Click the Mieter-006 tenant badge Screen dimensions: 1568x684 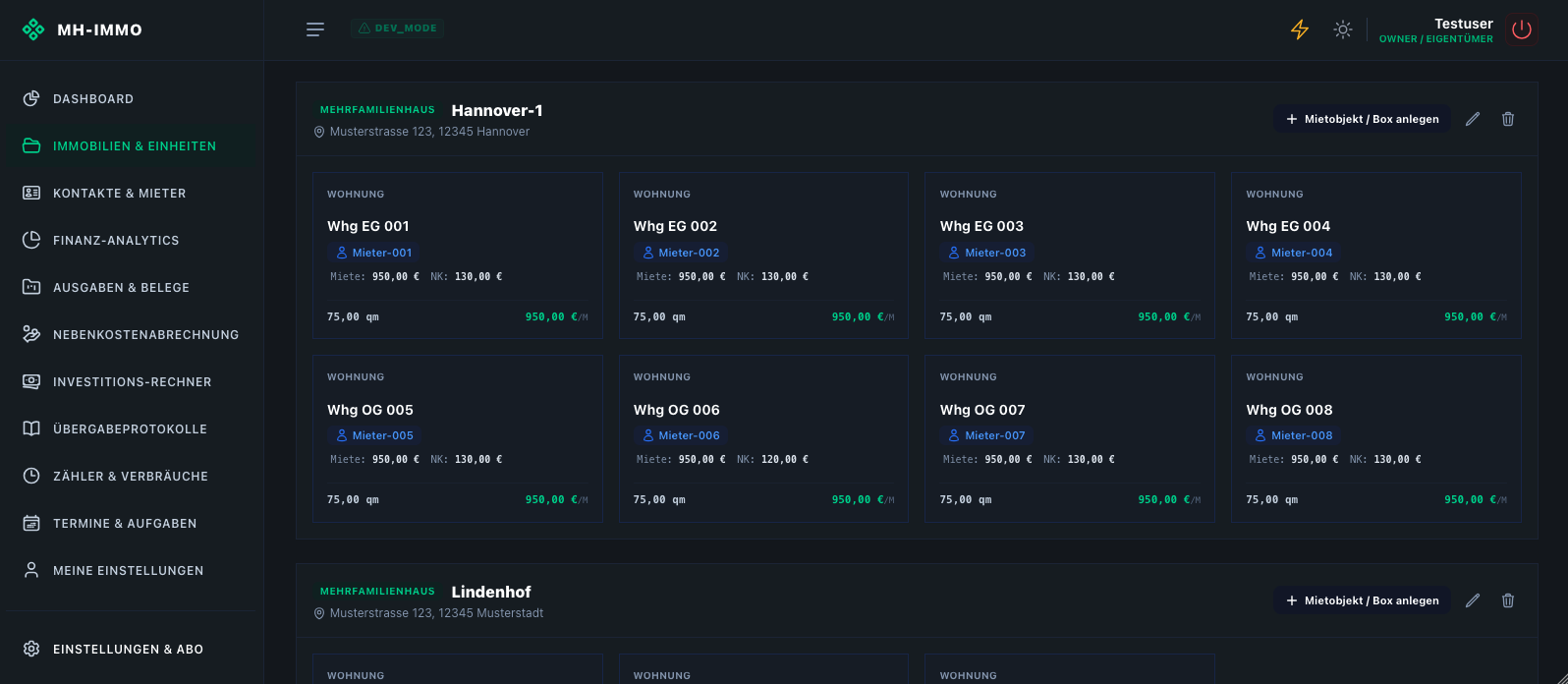681,435
